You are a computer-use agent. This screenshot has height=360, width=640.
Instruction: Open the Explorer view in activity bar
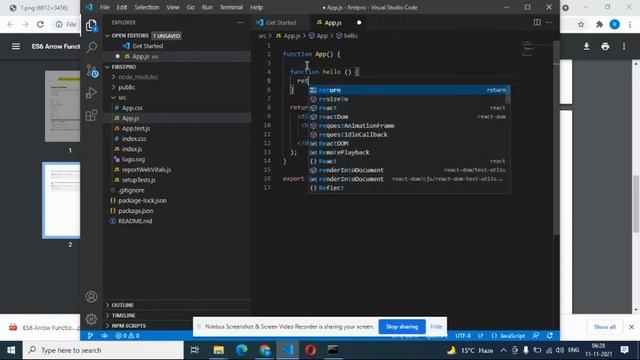(91, 26)
